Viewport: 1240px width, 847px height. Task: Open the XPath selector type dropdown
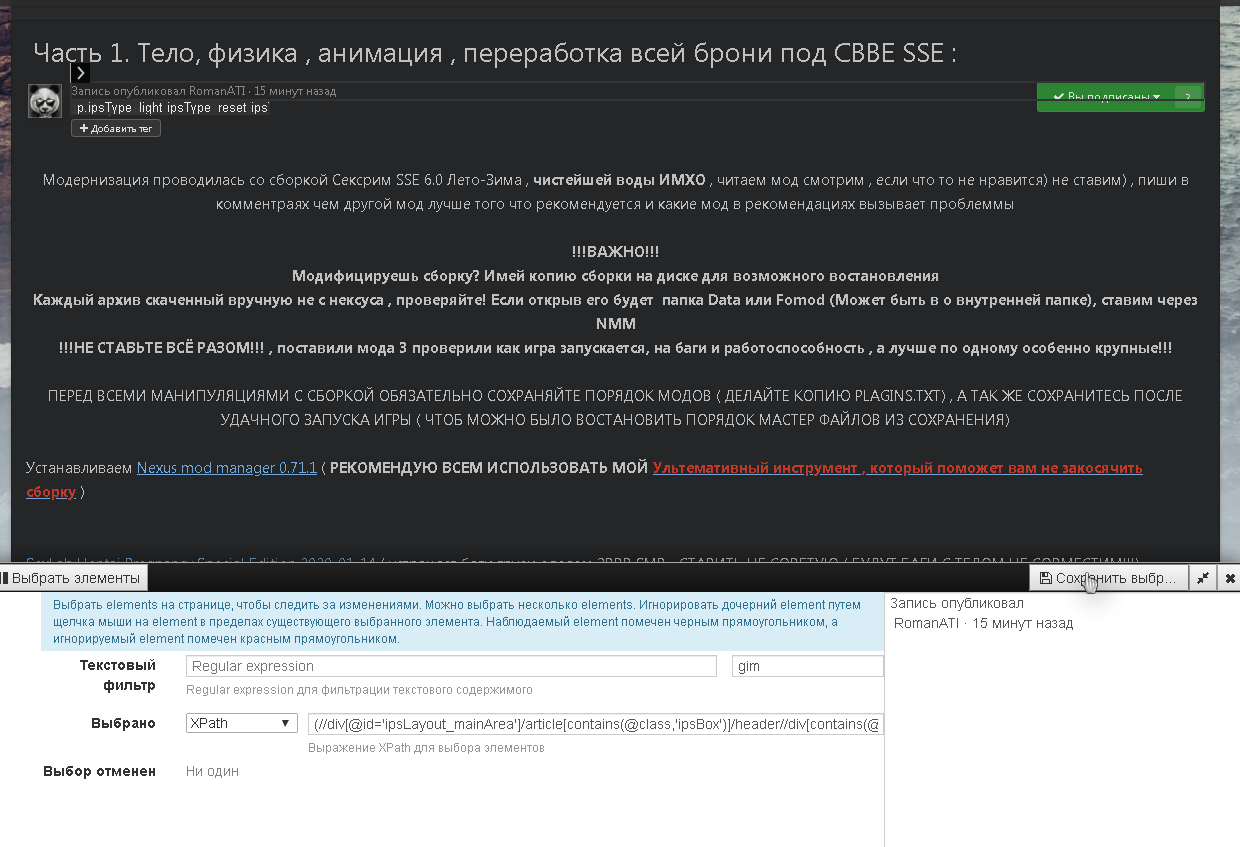241,723
